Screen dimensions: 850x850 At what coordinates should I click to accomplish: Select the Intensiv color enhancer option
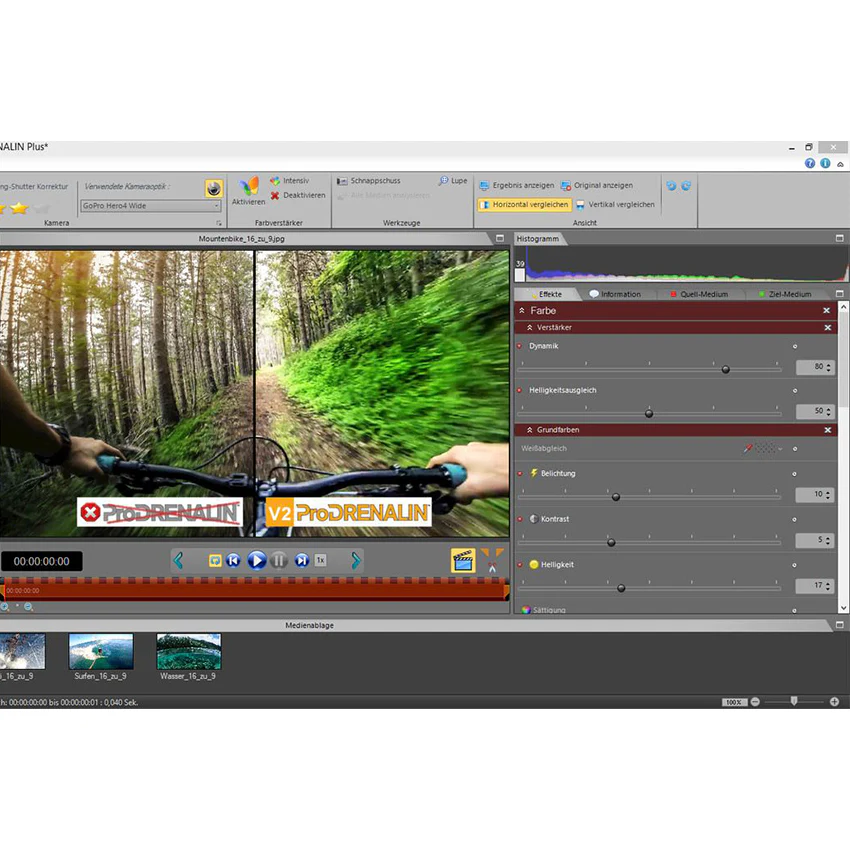(x=289, y=181)
